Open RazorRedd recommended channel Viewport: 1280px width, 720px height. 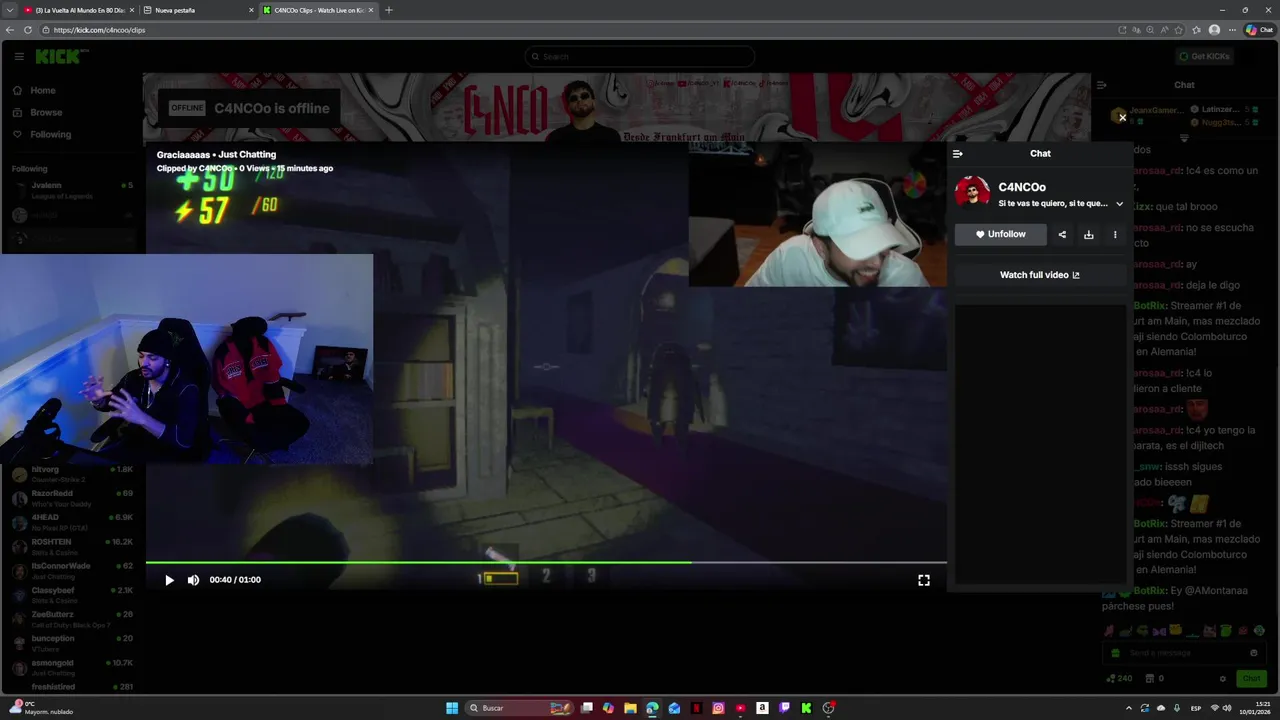tap(70, 498)
